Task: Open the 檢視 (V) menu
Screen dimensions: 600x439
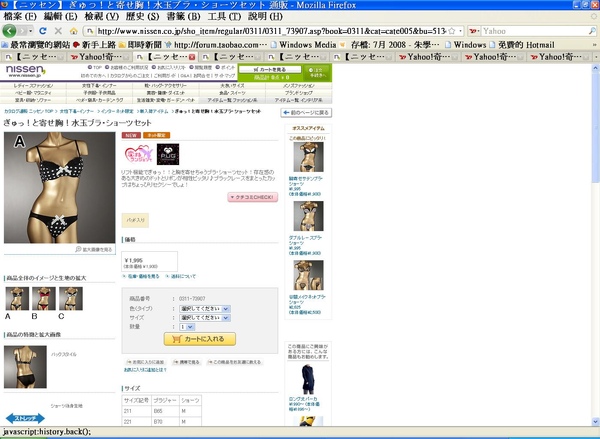Action: (101, 16)
